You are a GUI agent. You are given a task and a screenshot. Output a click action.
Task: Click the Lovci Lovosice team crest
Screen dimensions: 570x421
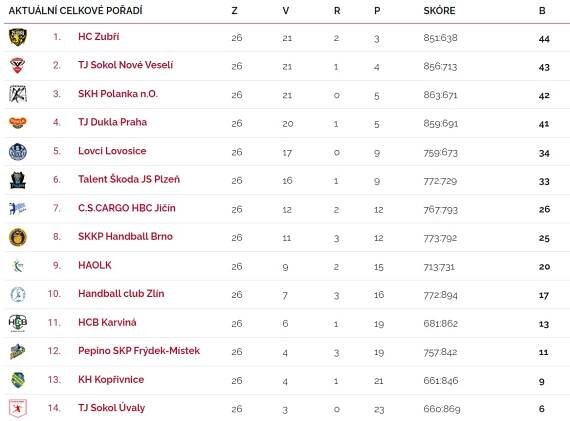(x=18, y=152)
